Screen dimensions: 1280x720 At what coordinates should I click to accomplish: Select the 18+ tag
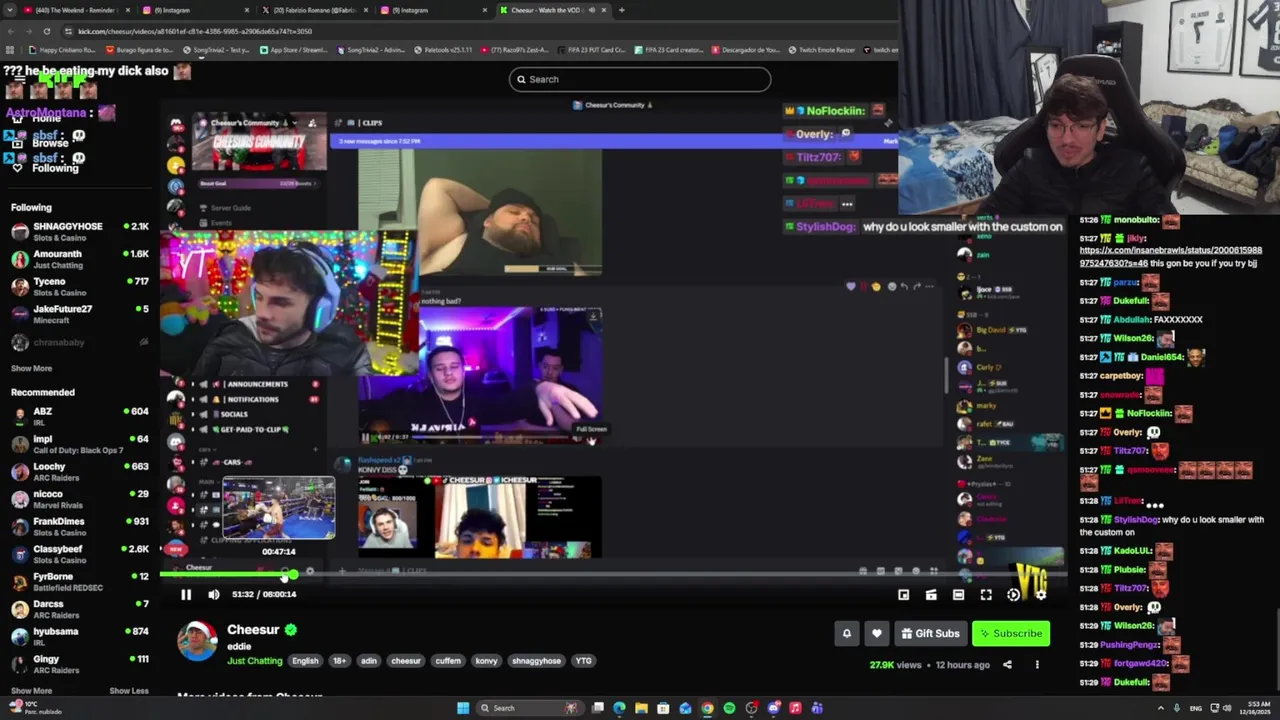pos(339,661)
